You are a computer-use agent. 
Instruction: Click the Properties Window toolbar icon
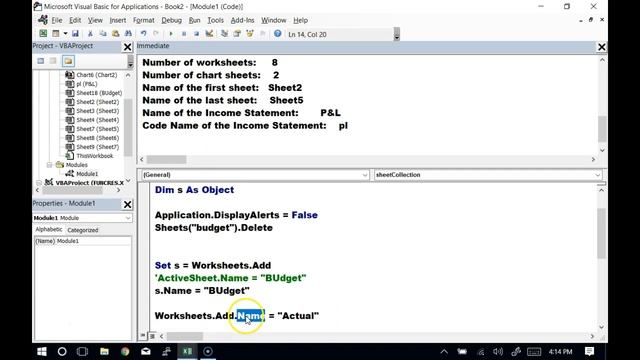(x=237, y=34)
